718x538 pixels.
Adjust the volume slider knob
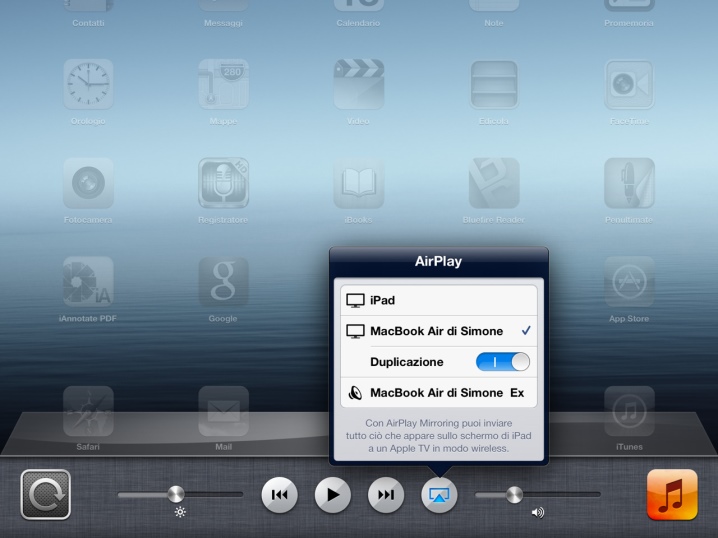[x=514, y=495]
